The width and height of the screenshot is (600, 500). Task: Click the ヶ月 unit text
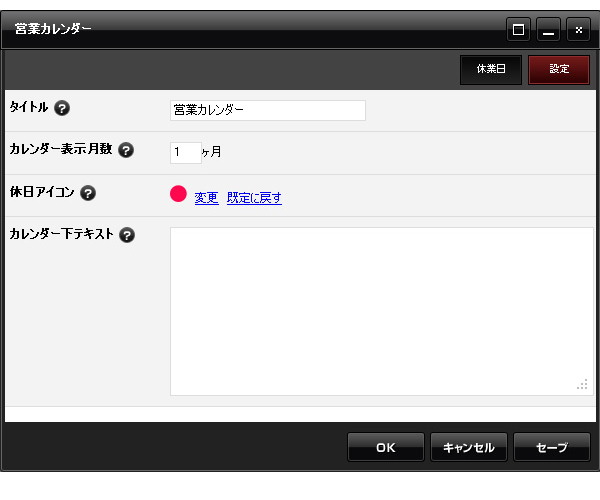[x=212, y=152]
